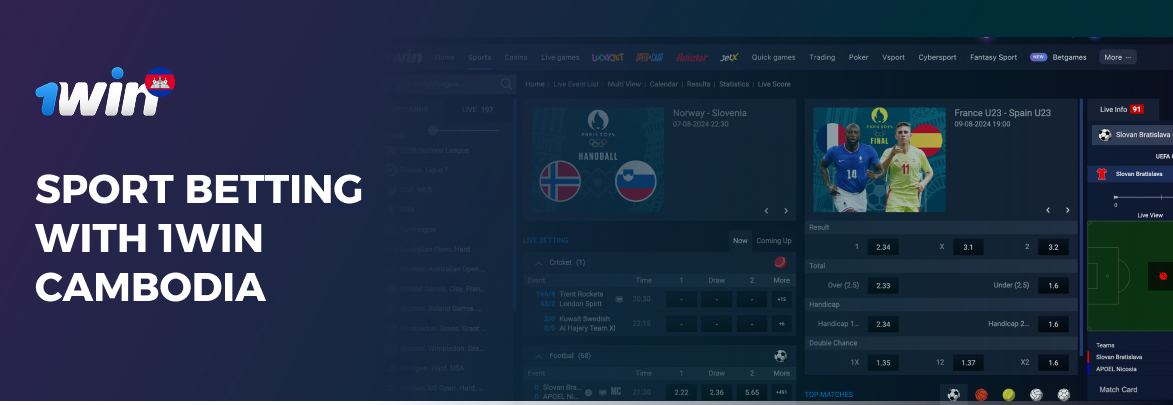
Task: Switch to the Now tab in Live Betting
Action: [740, 241]
